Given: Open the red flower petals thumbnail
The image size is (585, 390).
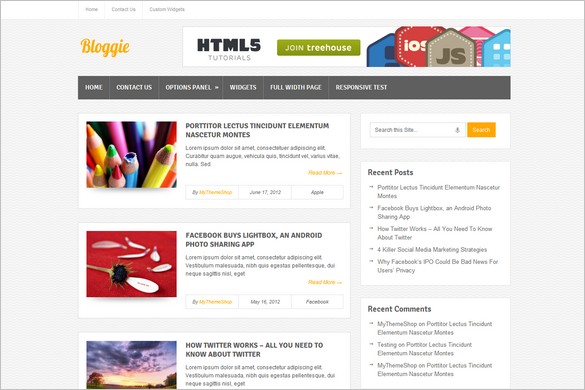Looking at the screenshot, I should 131,264.
